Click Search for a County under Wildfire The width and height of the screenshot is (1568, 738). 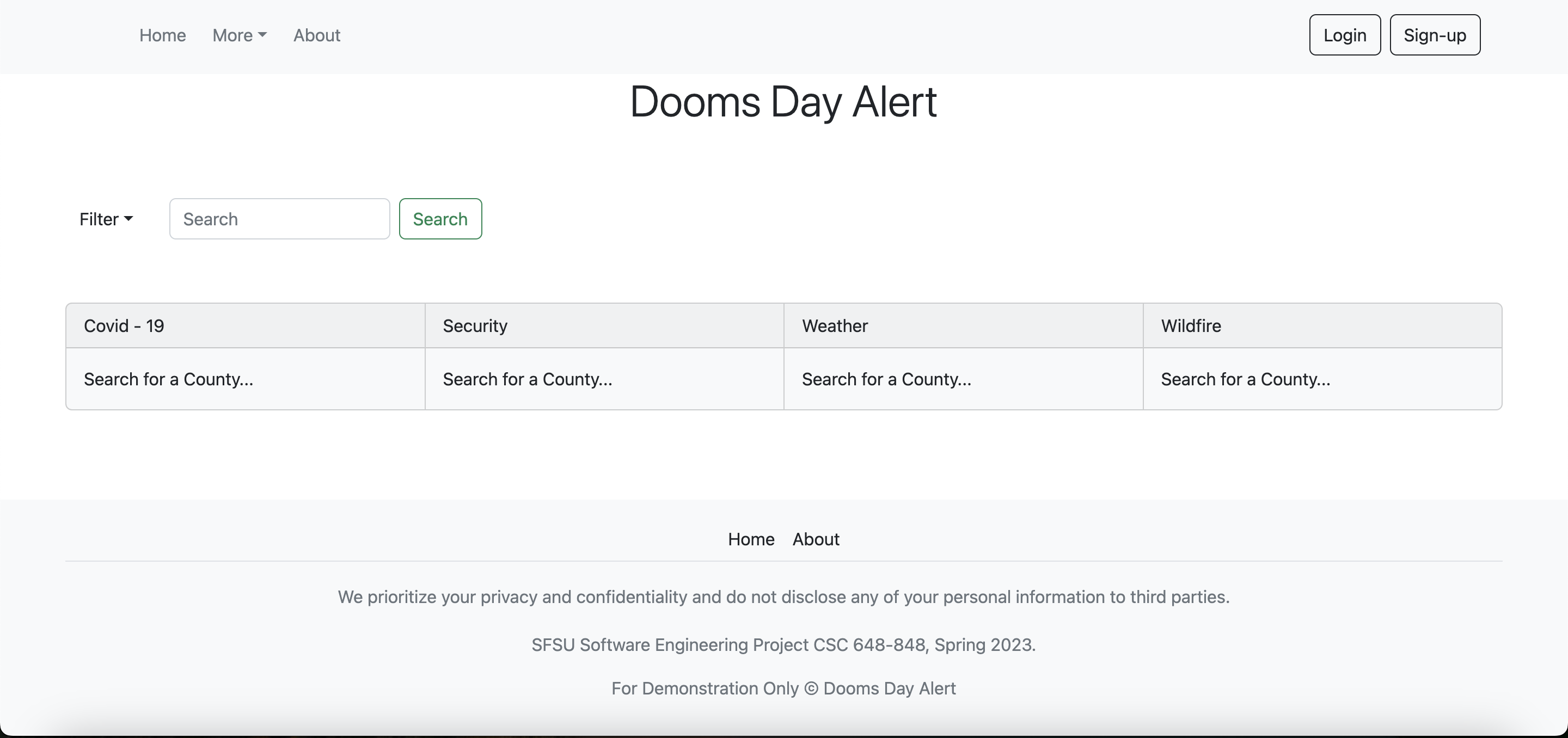[x=1245, y=378]
